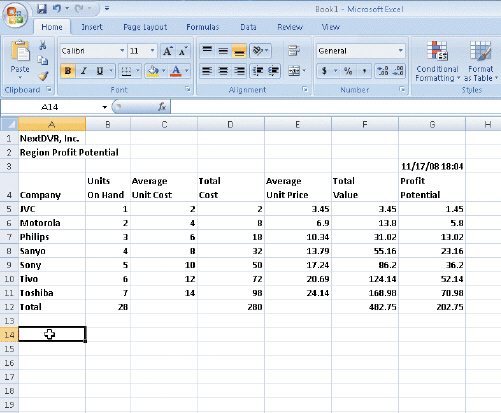Switch to the Formulas ribbon tab
This screenshot has height=413, width=501.
(203, 27)
